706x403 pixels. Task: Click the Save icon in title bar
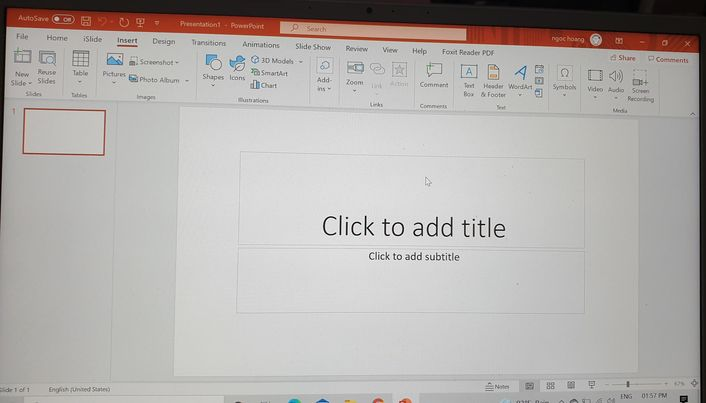pyautogui.click(x=86, y=20)
